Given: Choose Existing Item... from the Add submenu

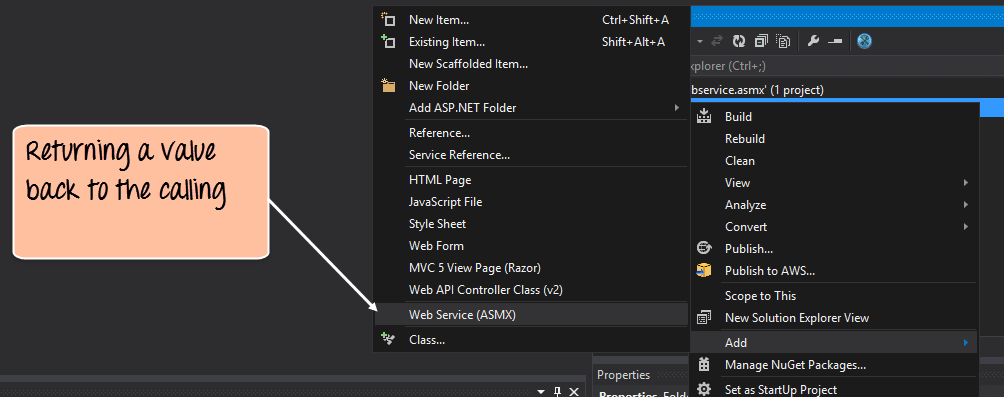Looking at the screenshot, I should click(x=531, y=42).
